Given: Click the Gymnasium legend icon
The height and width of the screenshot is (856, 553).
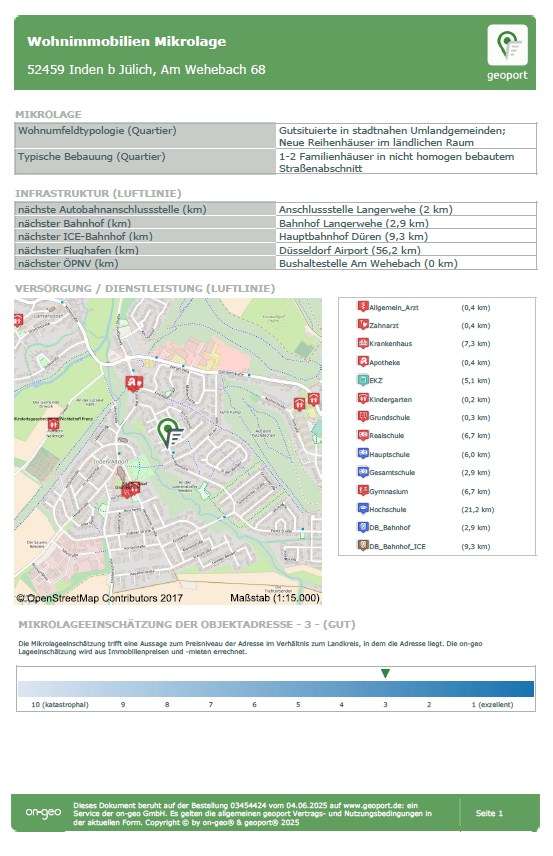Looking at the screenshot, I should [x=363, y=490].
